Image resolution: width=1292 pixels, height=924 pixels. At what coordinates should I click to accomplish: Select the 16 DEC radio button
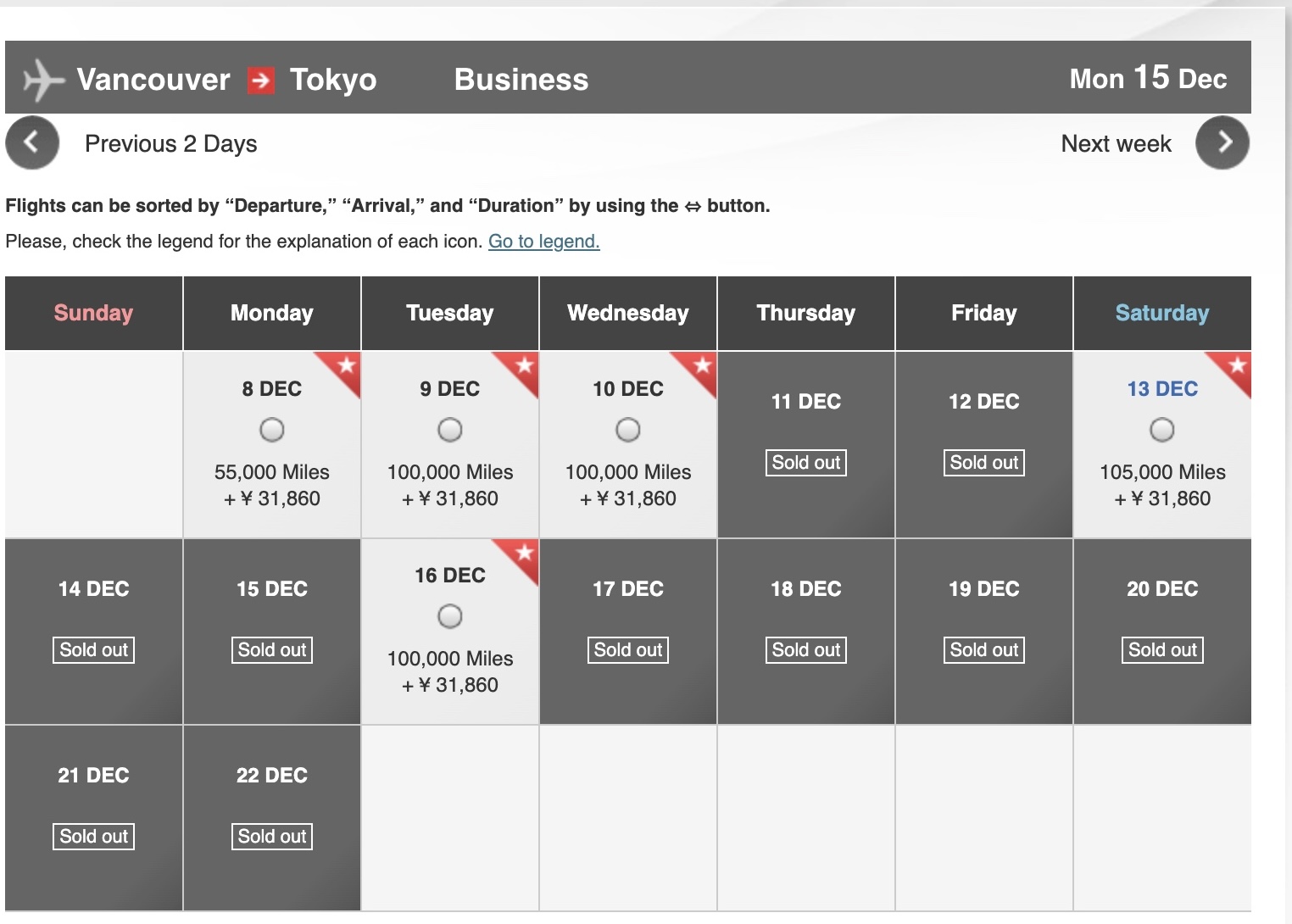point(449,616)
